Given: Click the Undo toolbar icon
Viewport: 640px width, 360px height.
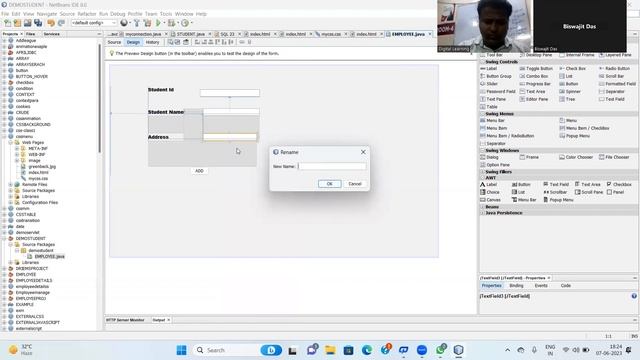Looking at the screenshot, I should coord(51,23).
